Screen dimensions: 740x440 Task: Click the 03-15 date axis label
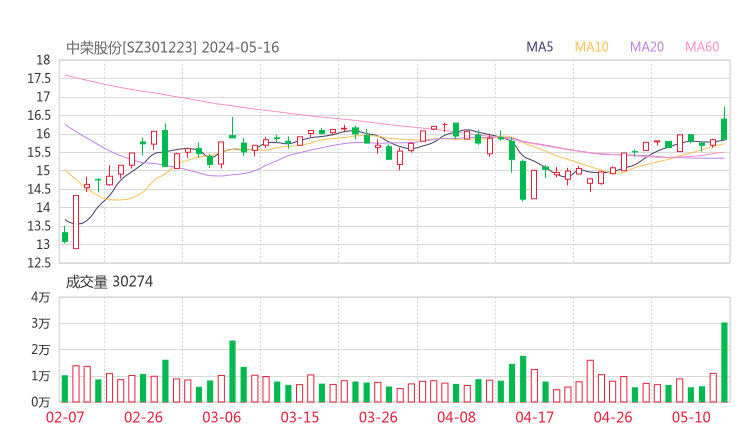(x=300, y=417)
